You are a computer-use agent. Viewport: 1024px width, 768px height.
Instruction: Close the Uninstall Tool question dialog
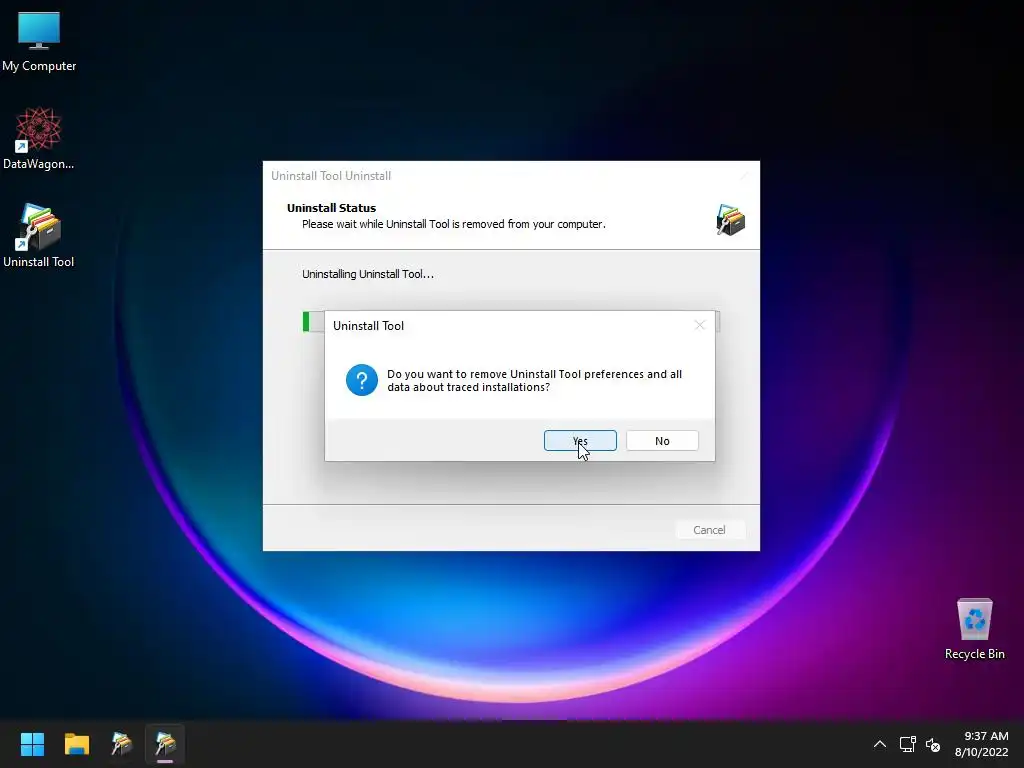coord(699,325)
